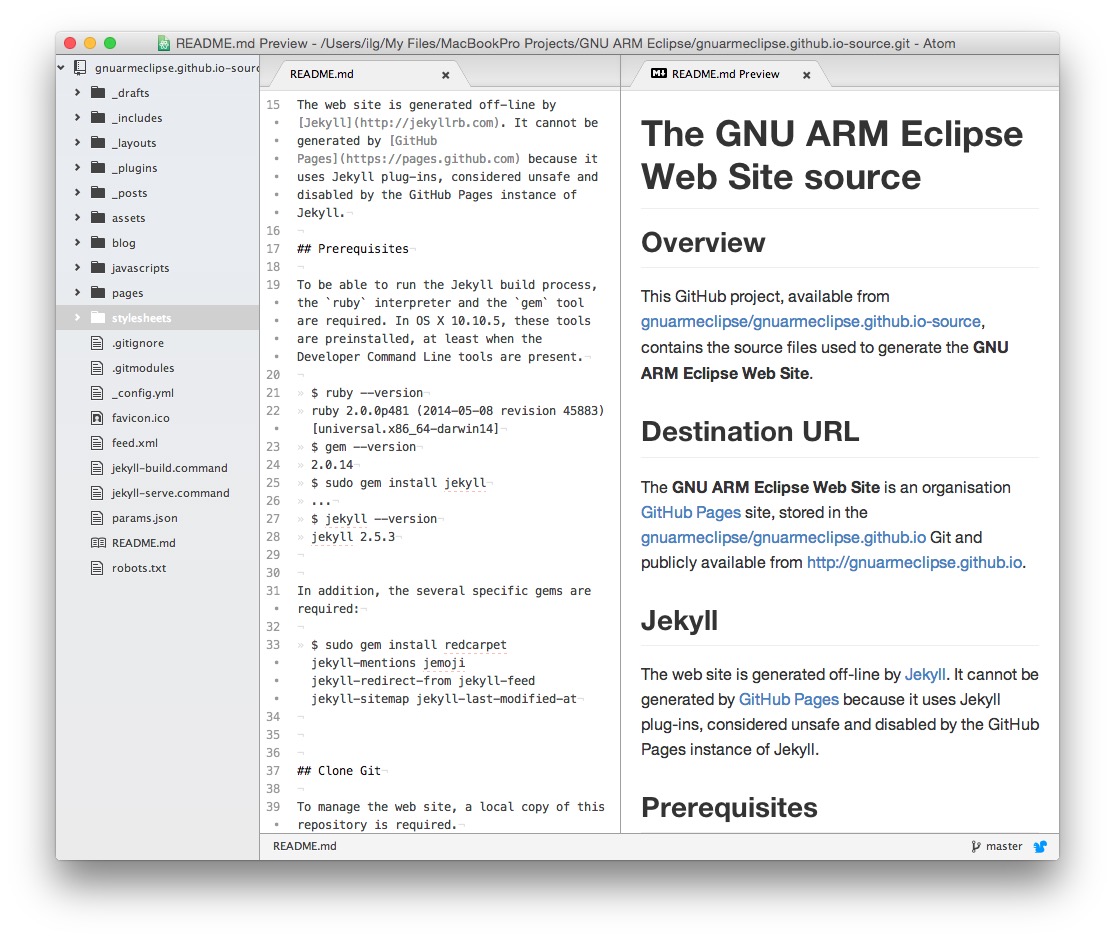Expand the blog folder chevron

pos(78,242)
